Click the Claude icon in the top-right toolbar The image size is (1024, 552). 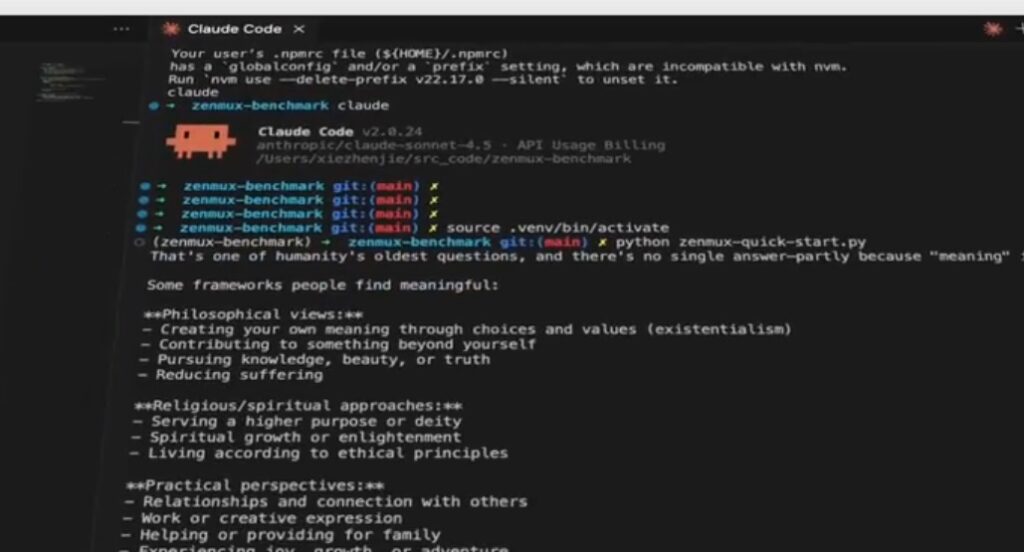click(x=993, y=29)
